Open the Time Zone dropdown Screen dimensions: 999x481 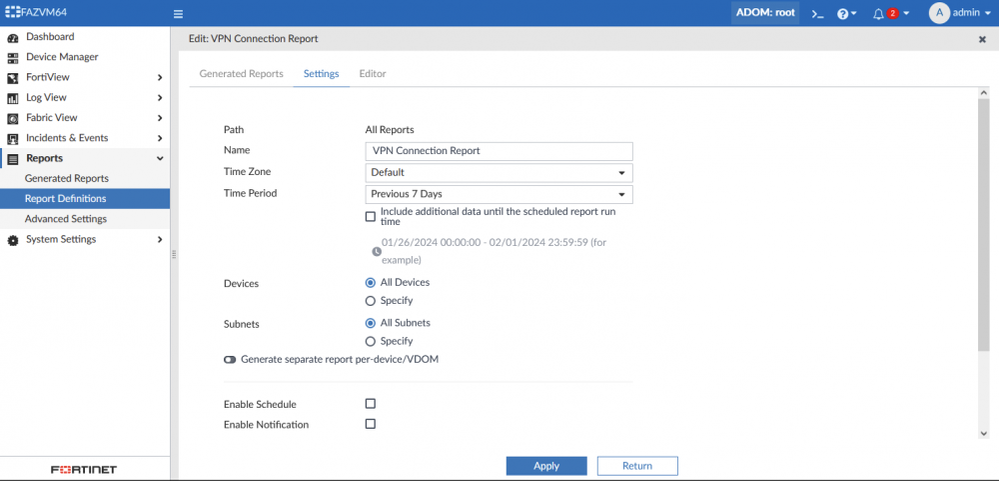tap(499, 172)
